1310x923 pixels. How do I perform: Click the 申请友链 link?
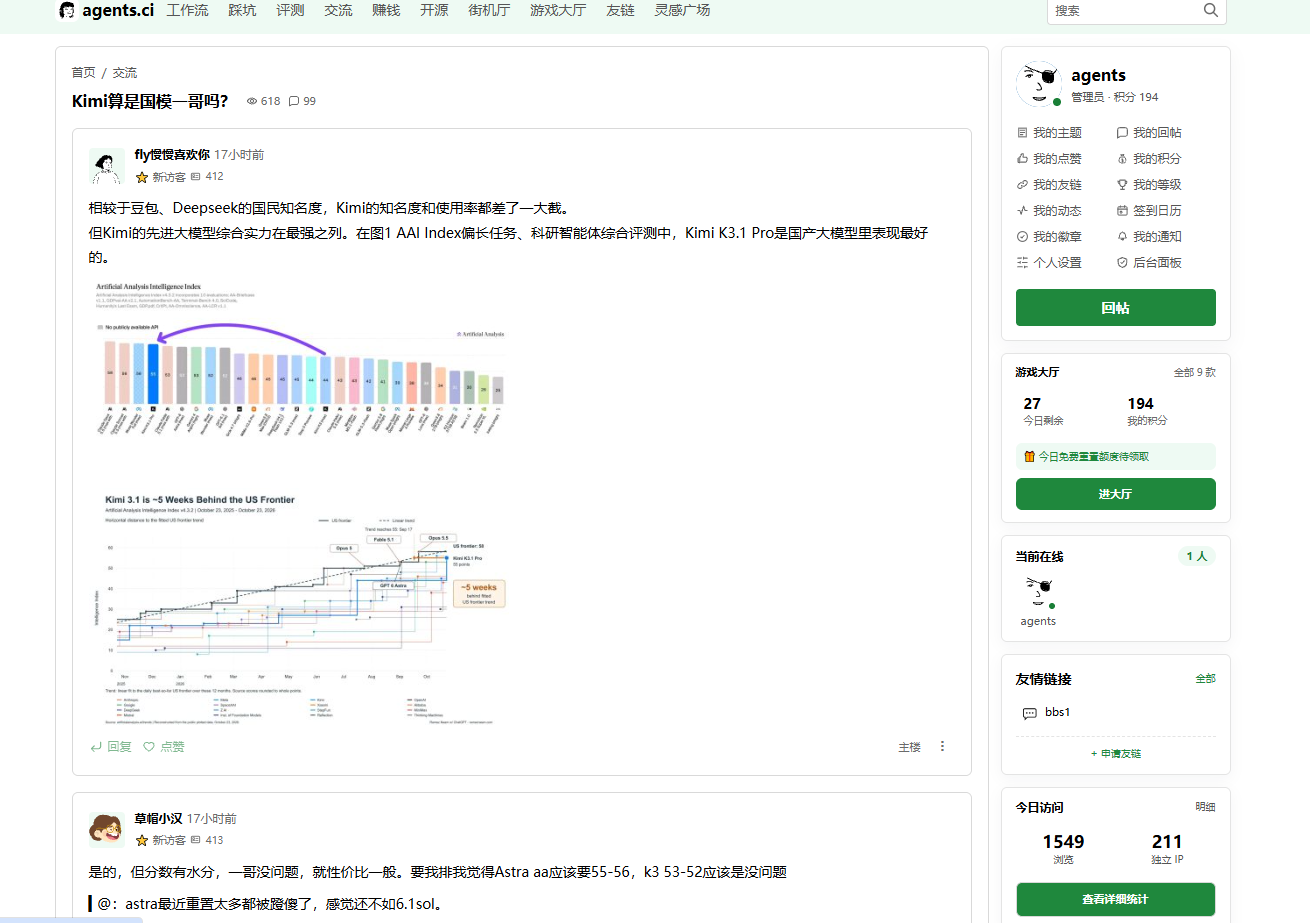coord(1116,753)
